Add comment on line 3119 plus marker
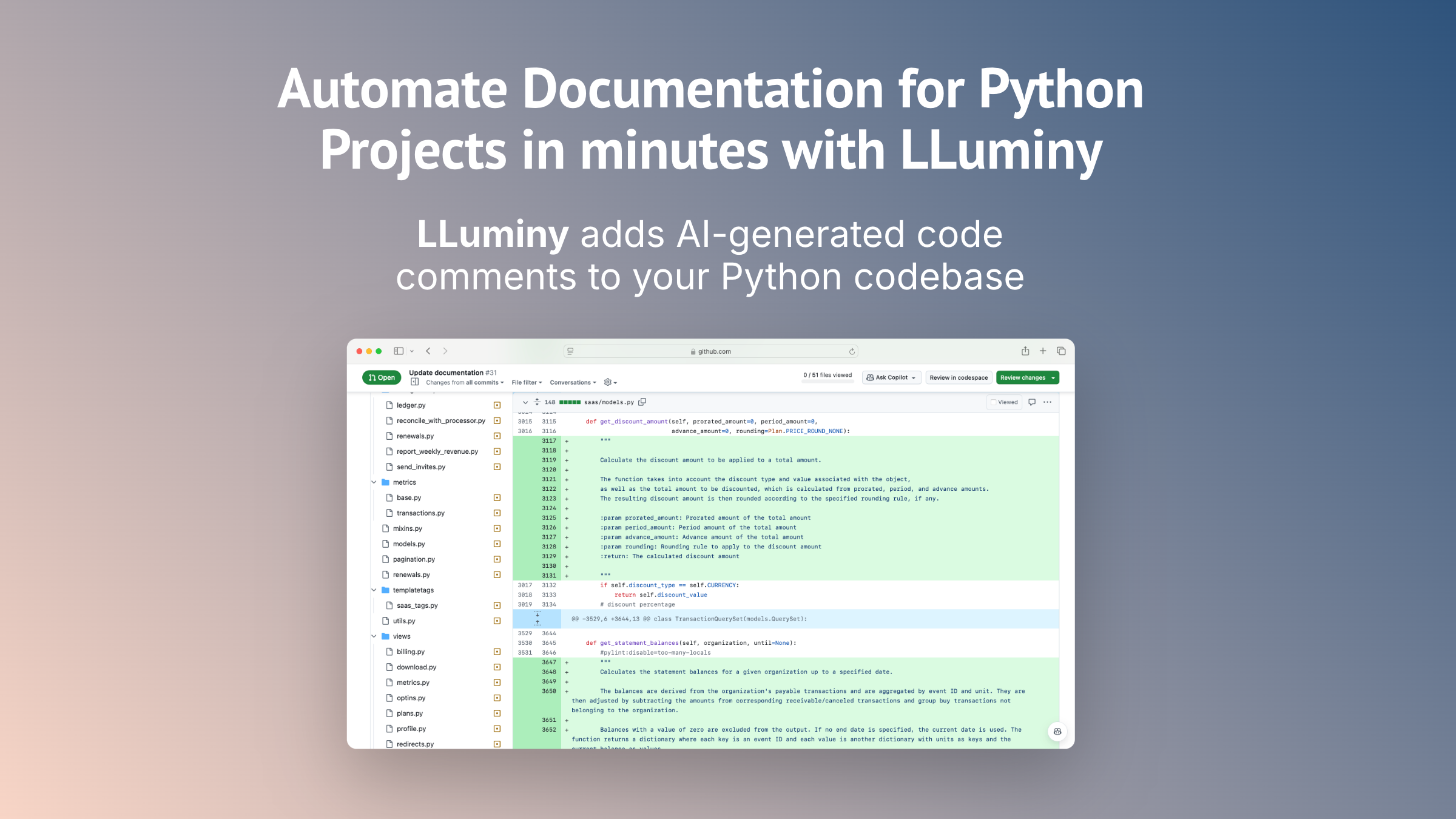The width and height of the screenshot is (1456, 819). point(567,460)
